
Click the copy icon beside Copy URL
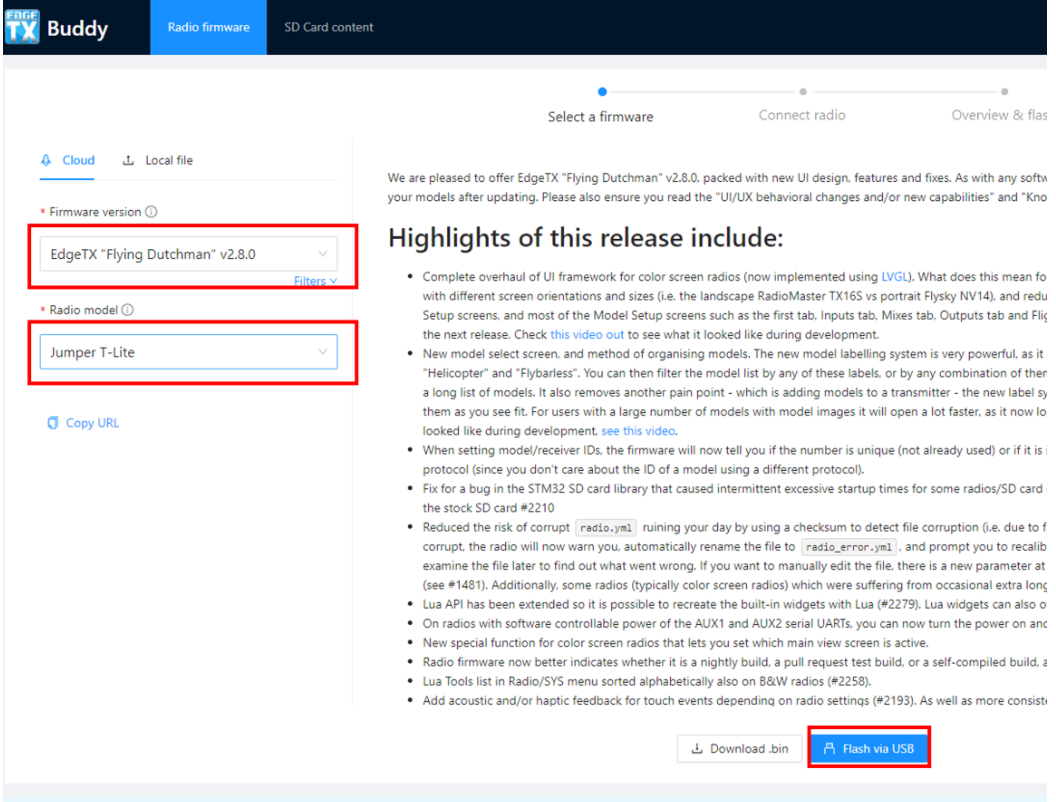tap(53, 423)
